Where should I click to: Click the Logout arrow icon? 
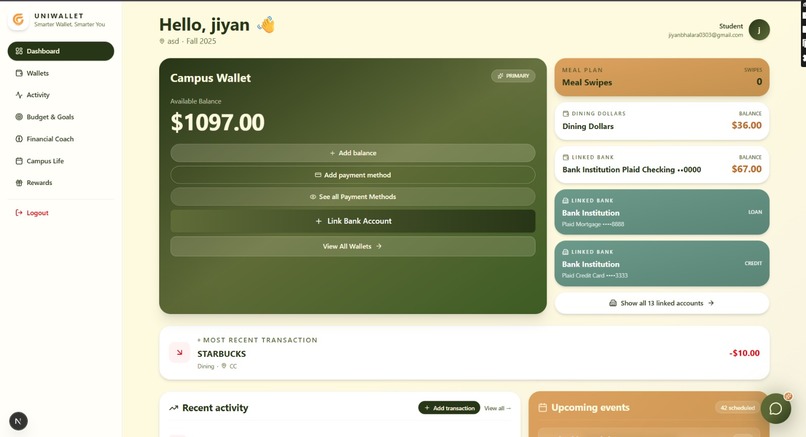point(19,212)
